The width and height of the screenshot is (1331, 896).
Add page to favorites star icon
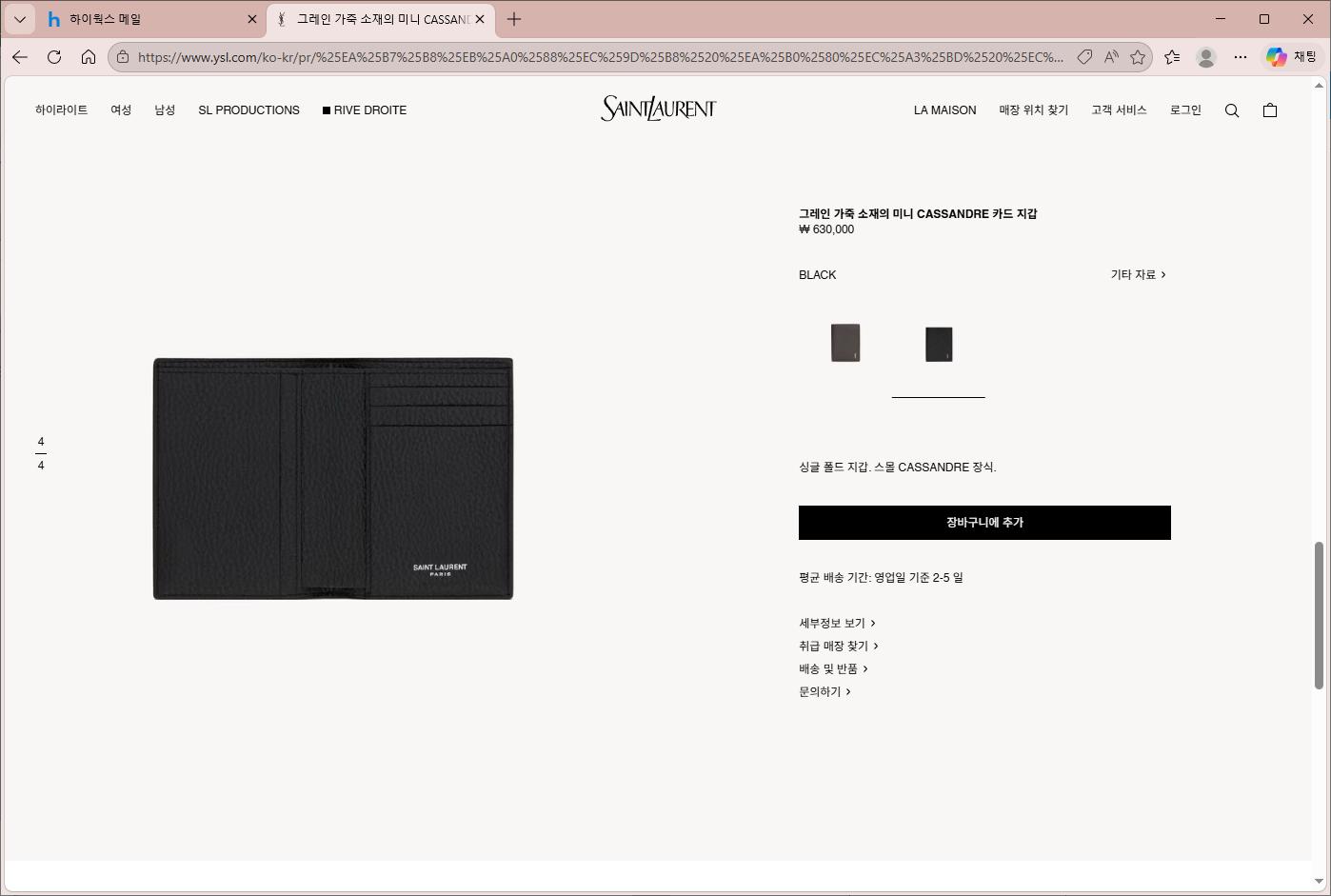pyautogui.click(x=1138, y=57)
